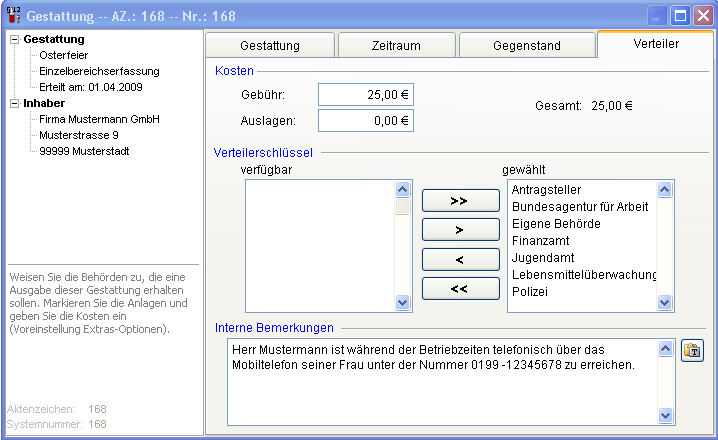Click Firma Mustermann GmbH tree entry

99,119
